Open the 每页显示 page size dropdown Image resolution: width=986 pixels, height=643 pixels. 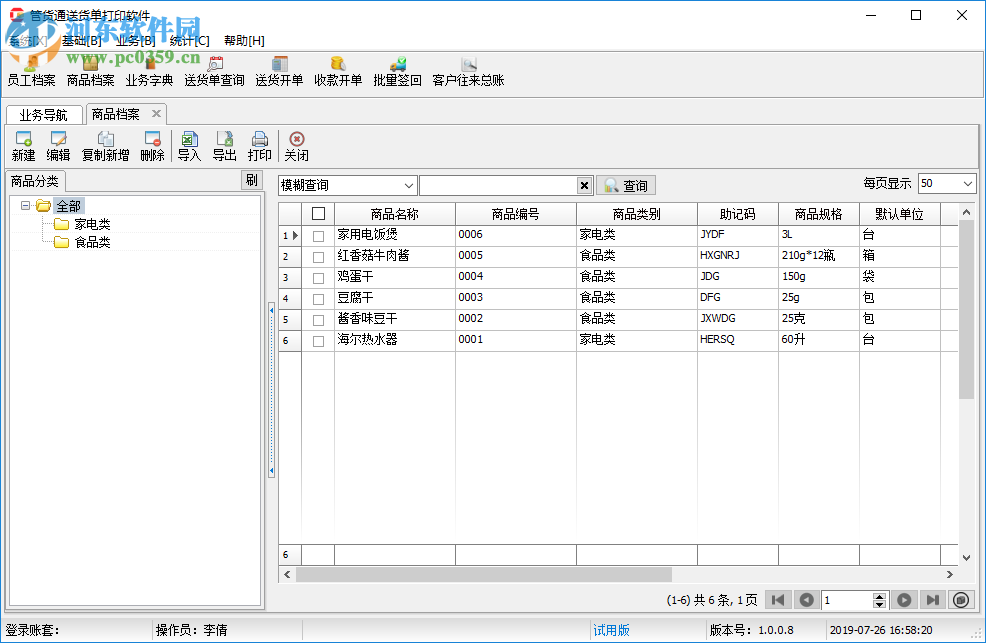point(967,184)
